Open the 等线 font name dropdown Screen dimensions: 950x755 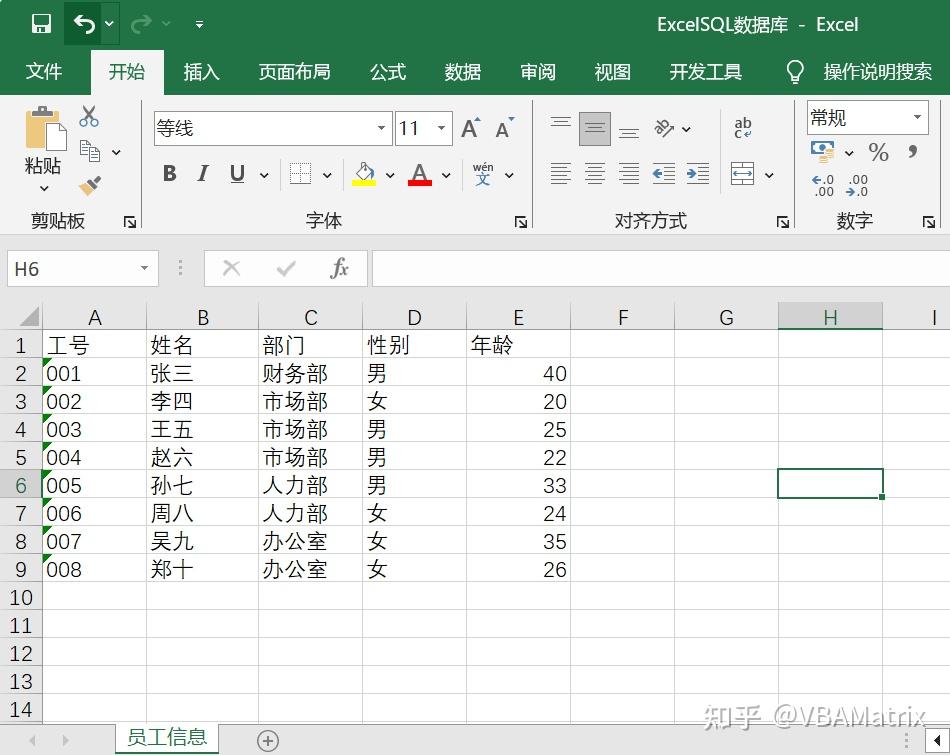pyautogui.click(x=382, y=128)
